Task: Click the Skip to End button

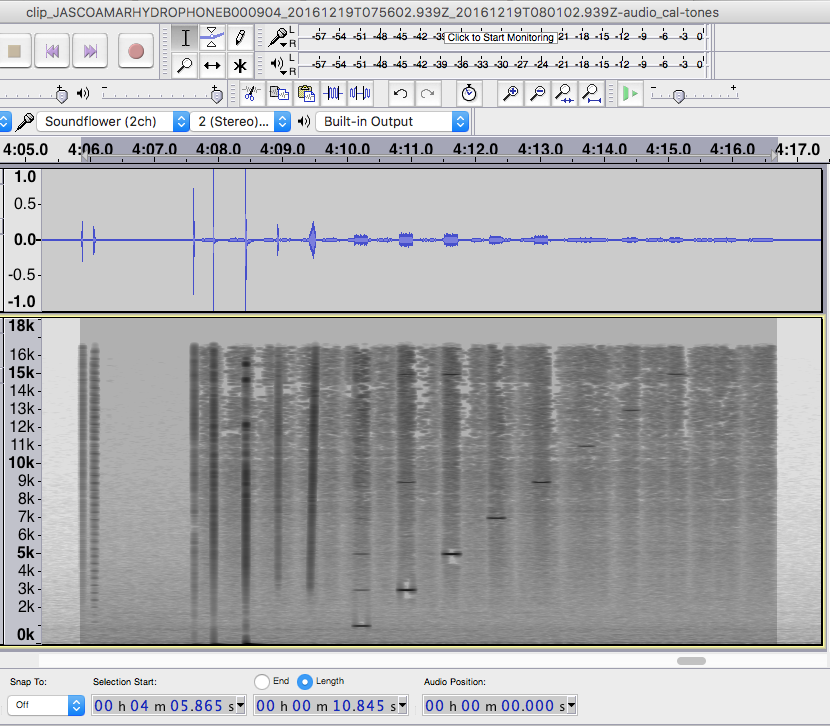Action: pyautogui.click(x=90, y=51)
